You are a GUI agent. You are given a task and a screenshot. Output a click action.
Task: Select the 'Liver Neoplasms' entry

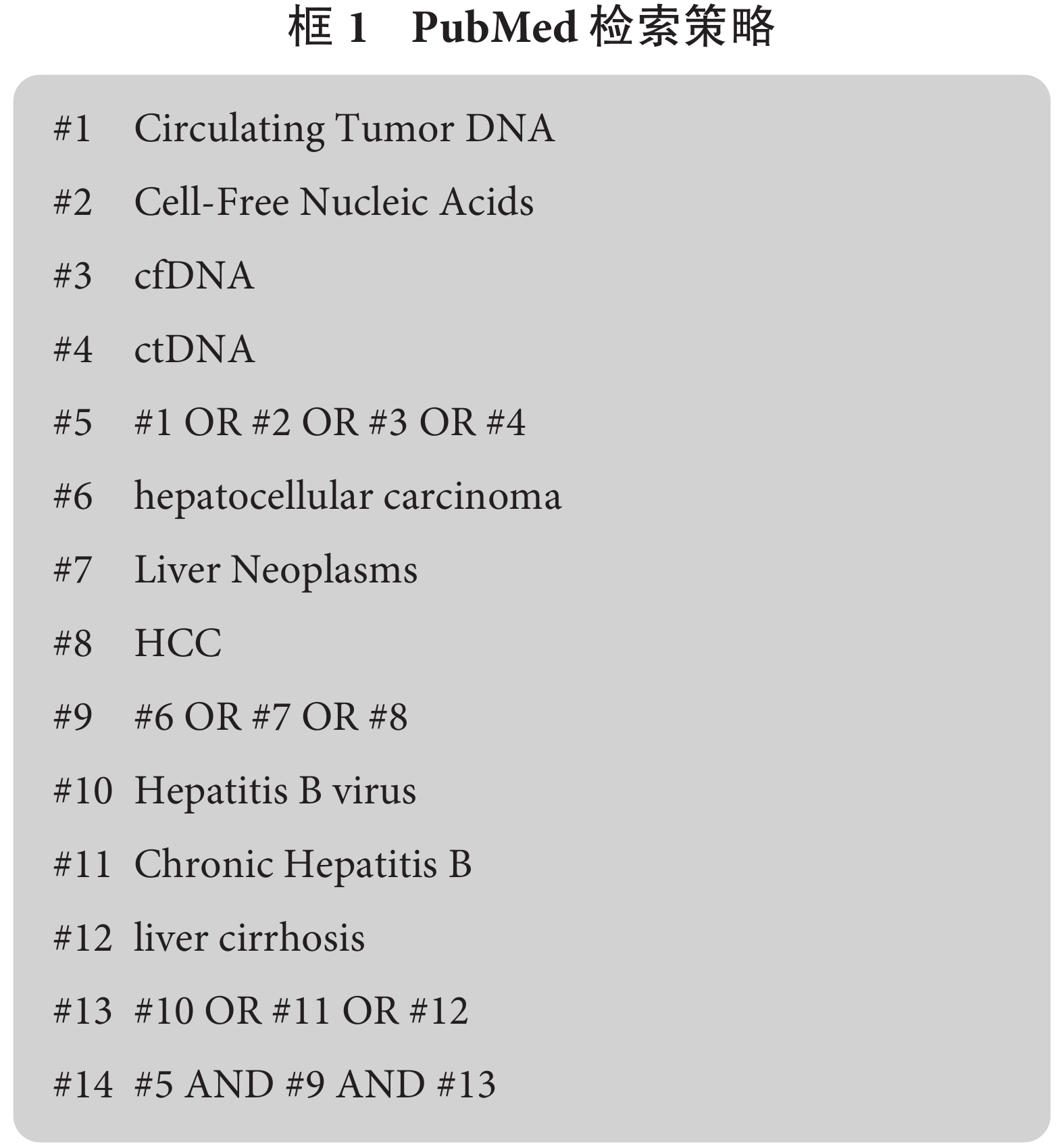(276, 570)
